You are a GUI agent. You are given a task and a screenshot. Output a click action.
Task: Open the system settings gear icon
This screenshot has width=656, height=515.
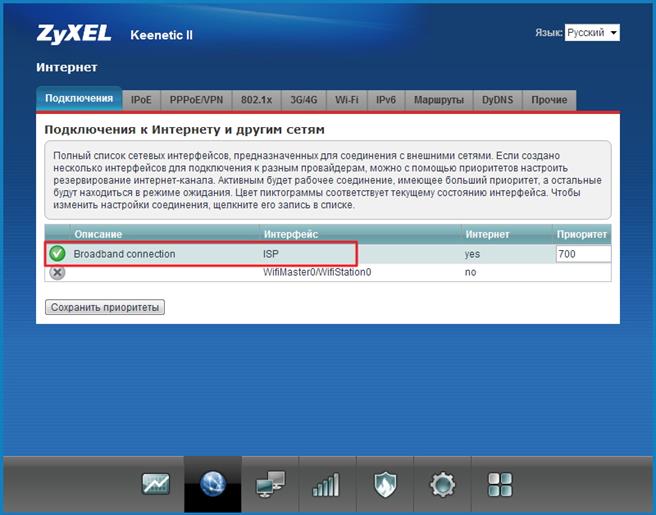(443, 484)
